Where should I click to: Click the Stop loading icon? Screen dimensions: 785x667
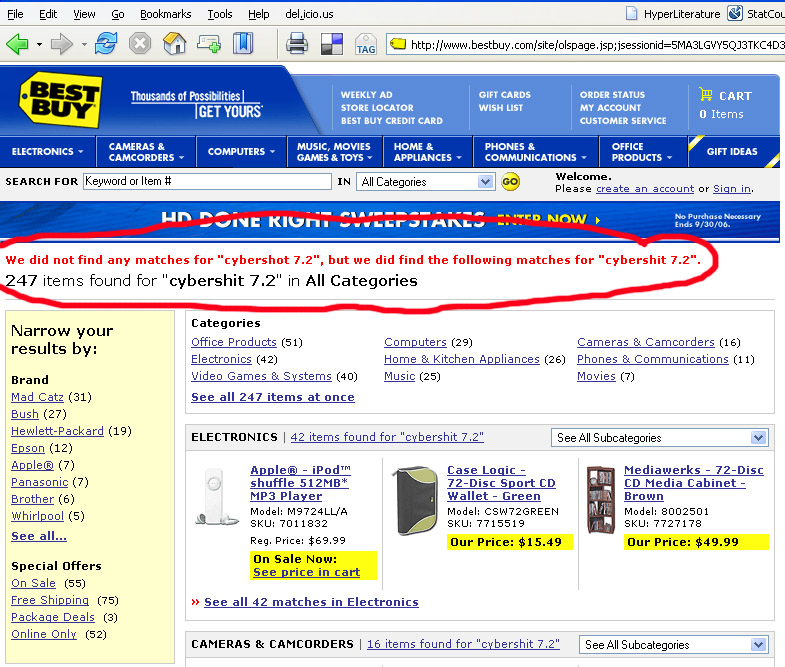click(x=140, y=44)
